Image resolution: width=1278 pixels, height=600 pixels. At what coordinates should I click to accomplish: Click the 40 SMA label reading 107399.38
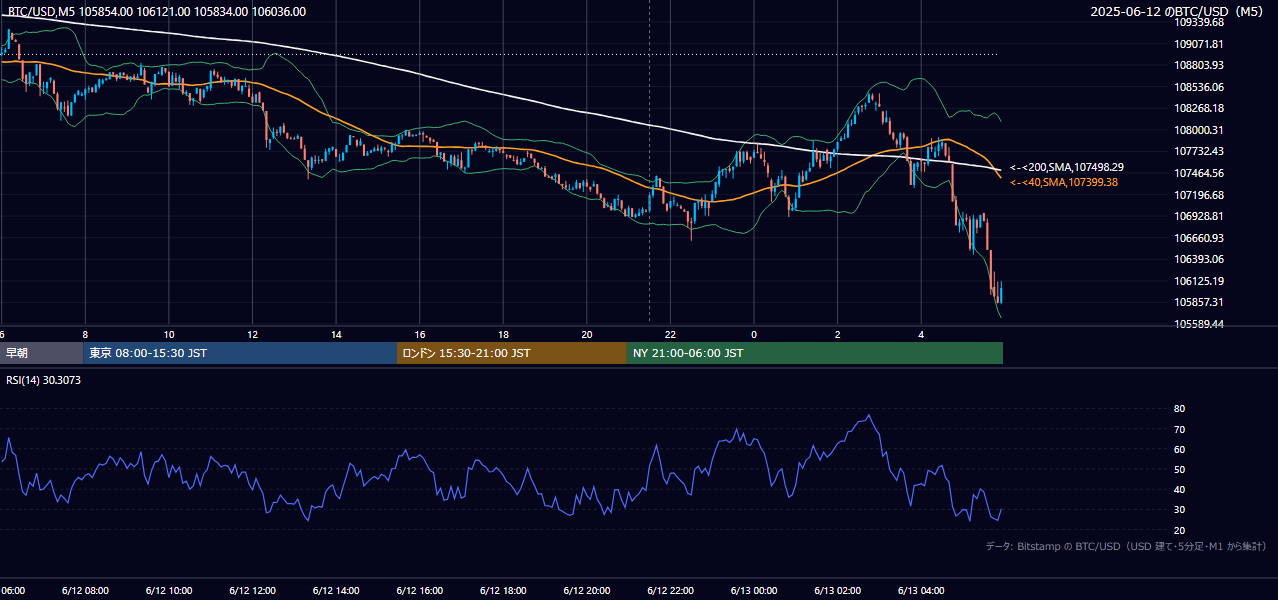point(1064,182)
